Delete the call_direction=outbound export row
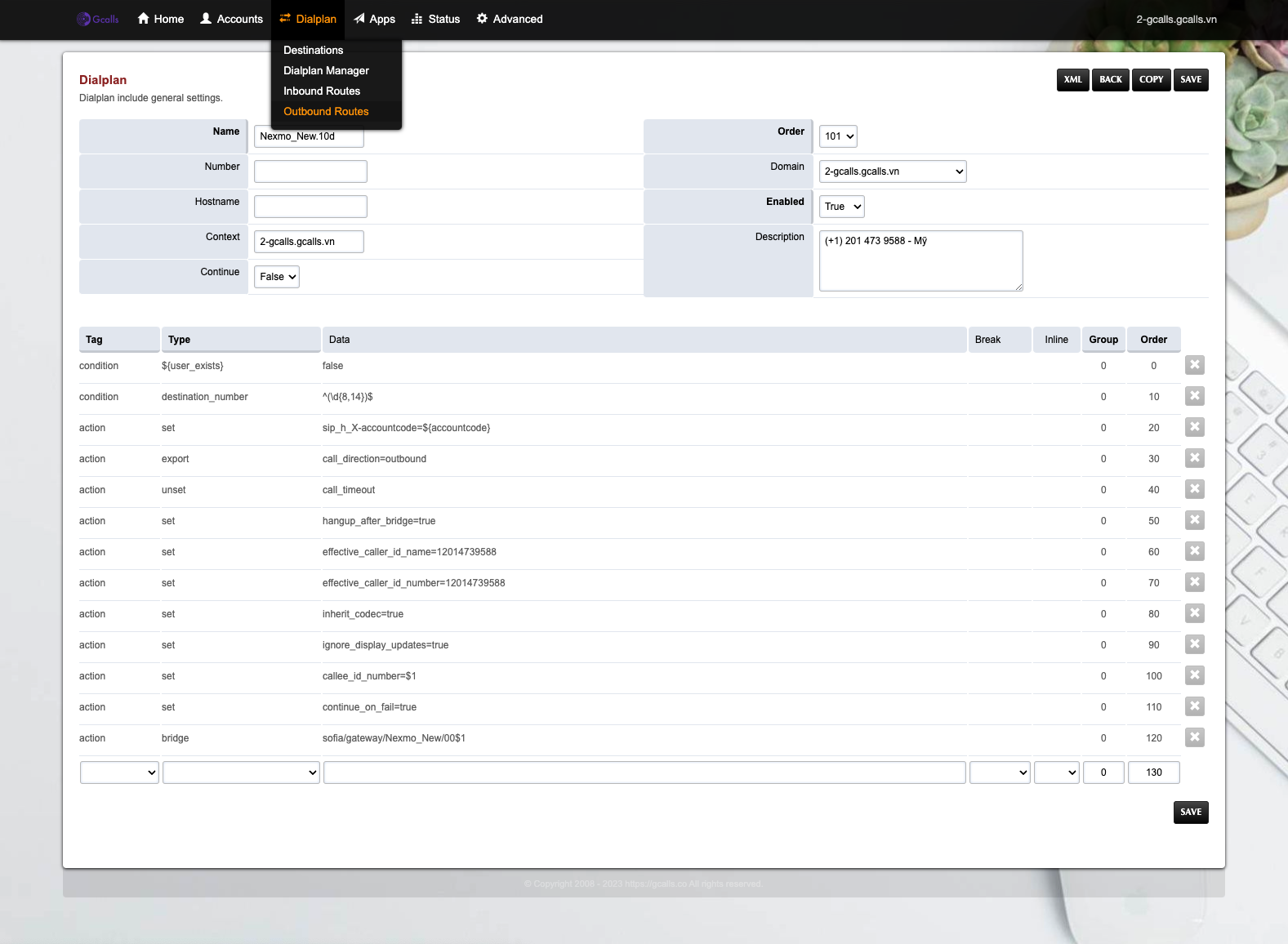The width and height of the screenshot is (1288, 944). click(1194, 458)
